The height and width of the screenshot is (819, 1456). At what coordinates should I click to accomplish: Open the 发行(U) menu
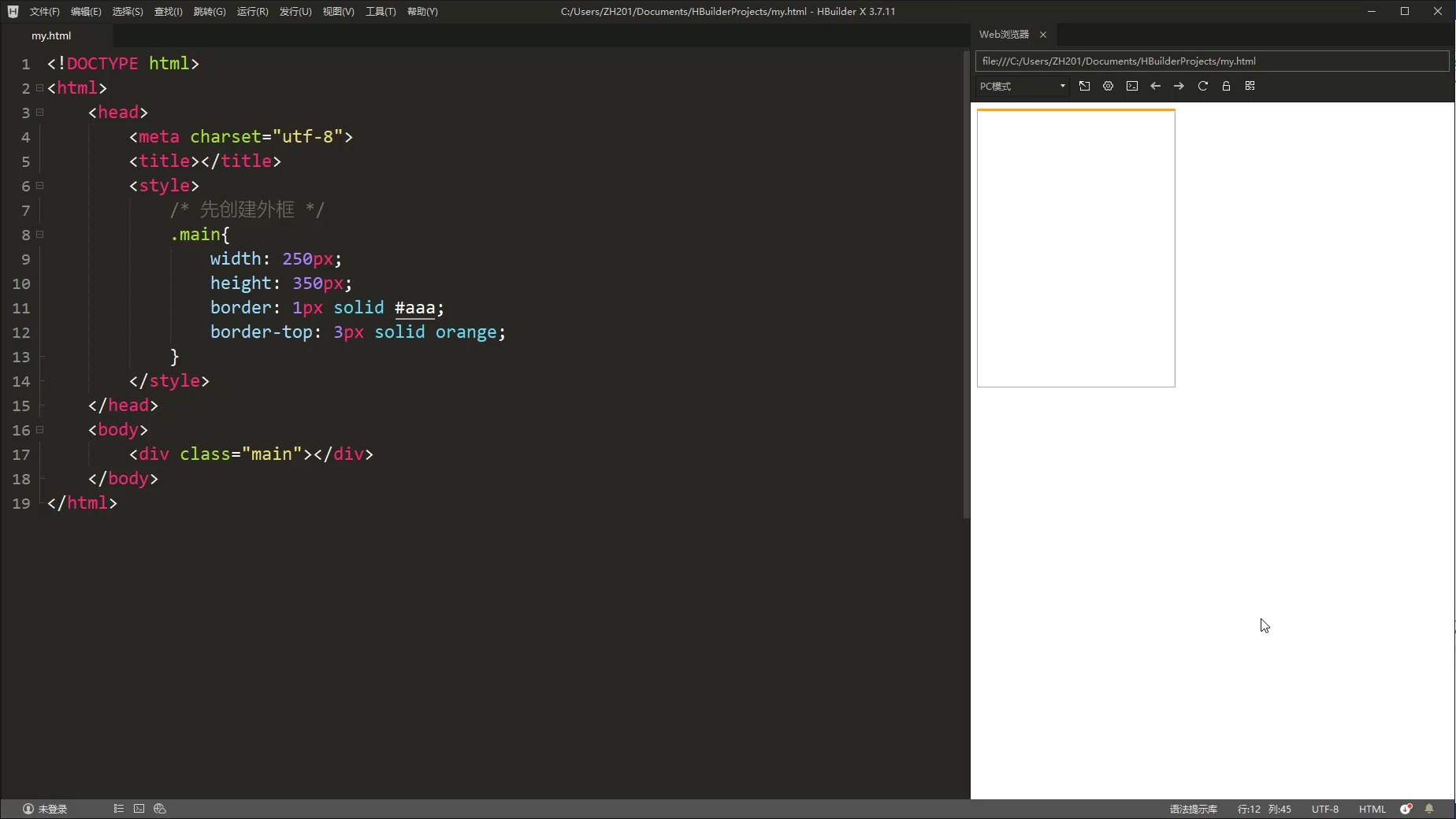pyautogui.click(x=295, y=11)
